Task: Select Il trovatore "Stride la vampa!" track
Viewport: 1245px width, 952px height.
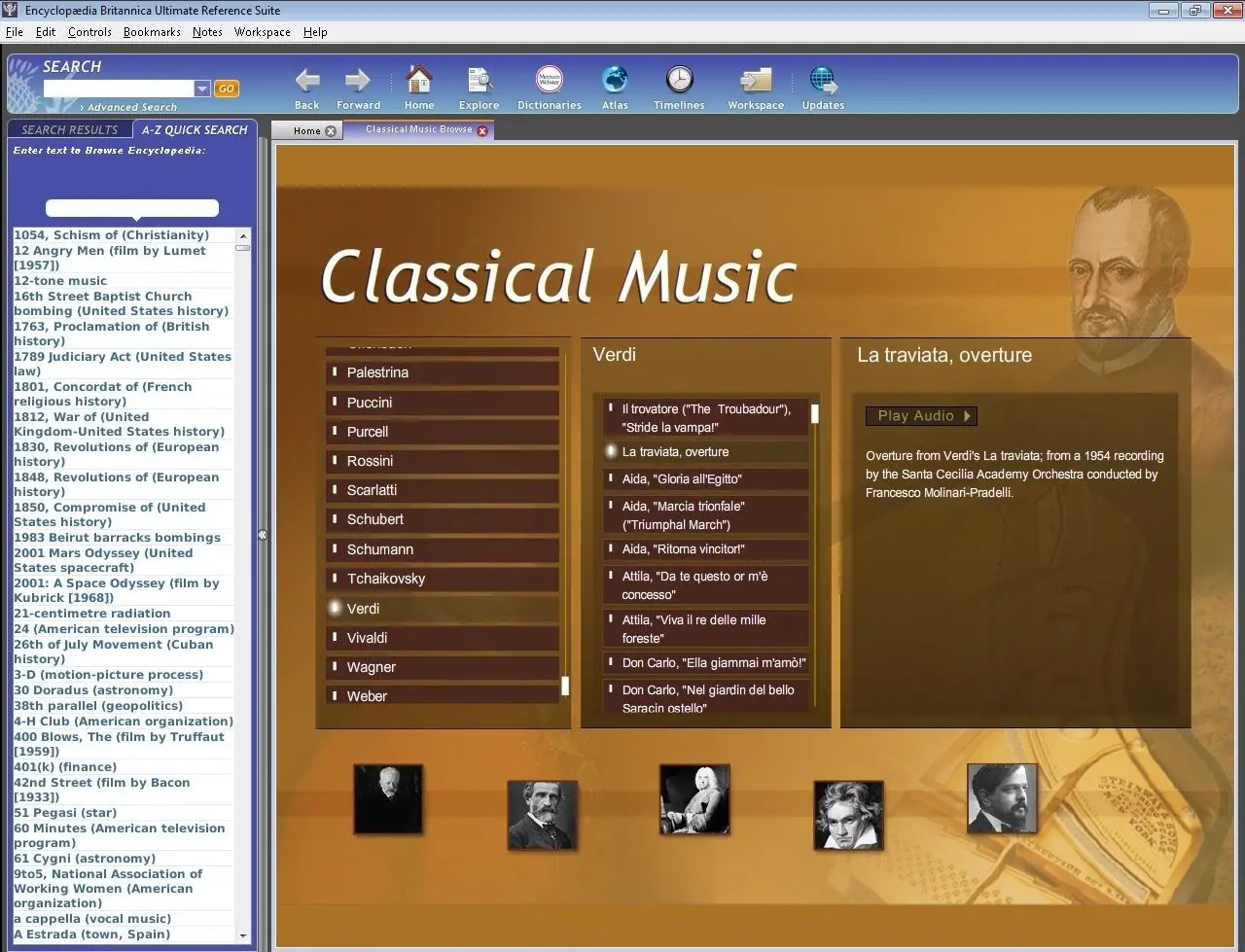Action: pos(705,418)
